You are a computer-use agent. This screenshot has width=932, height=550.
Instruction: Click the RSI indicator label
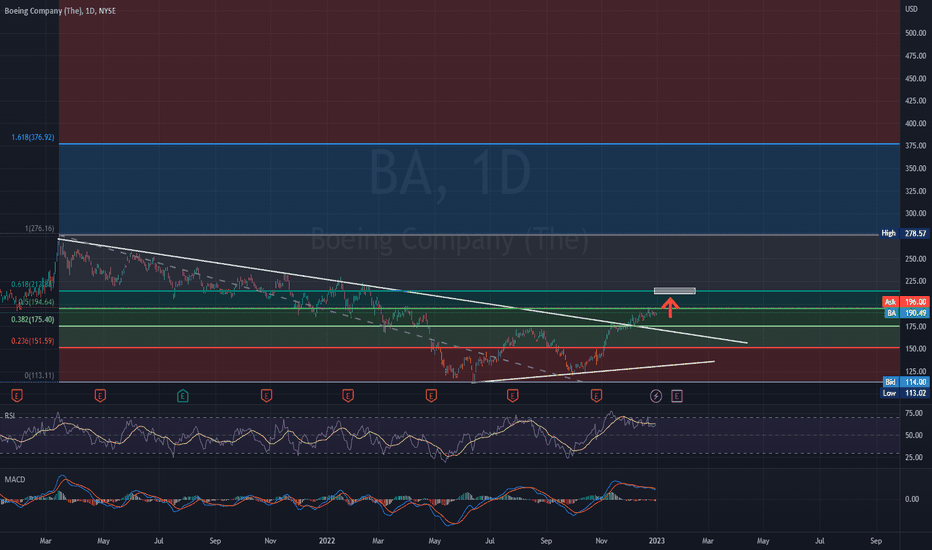pyautogui.click(x=10, y=416)
